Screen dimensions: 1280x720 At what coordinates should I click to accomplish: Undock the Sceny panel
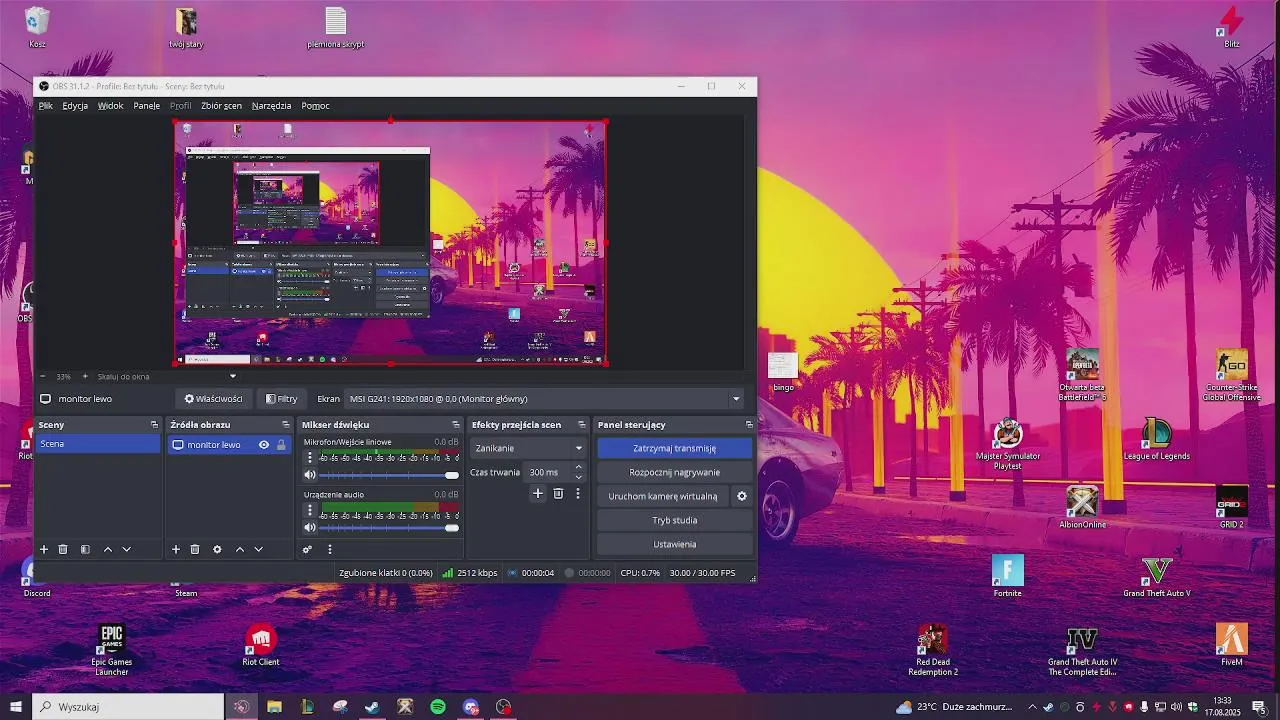click(x=154, y=425)
